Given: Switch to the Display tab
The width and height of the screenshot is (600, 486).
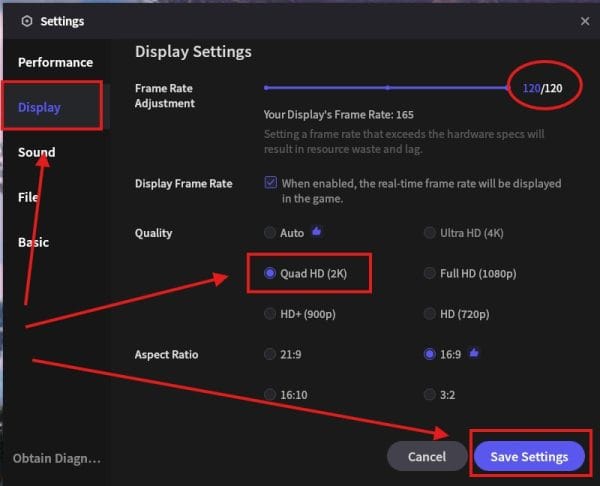Looking at the screenshot, I should tap(40, 107).
